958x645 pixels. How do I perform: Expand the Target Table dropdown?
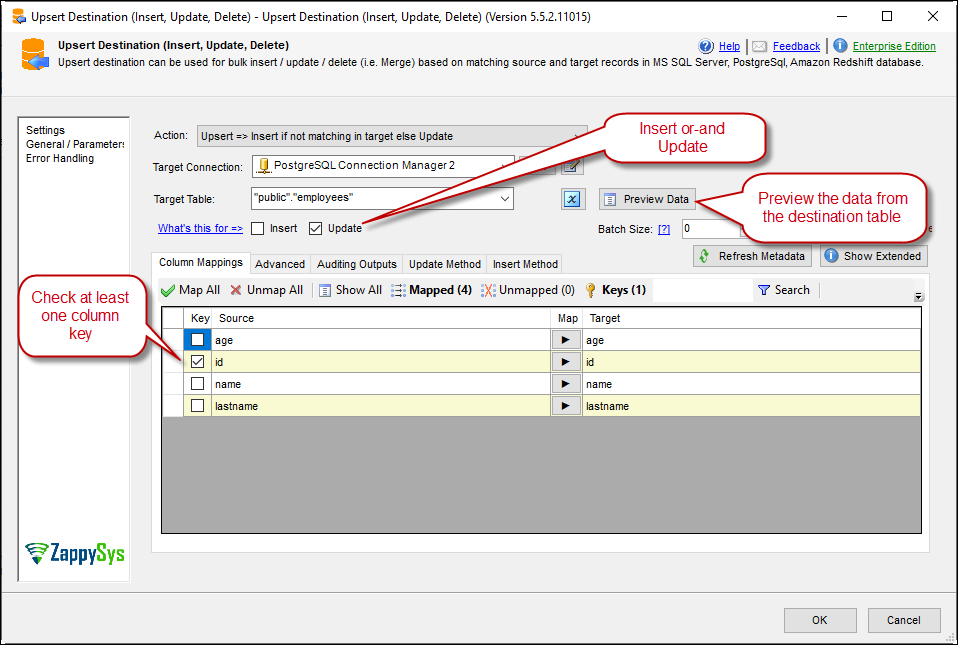tap(505, 199)
